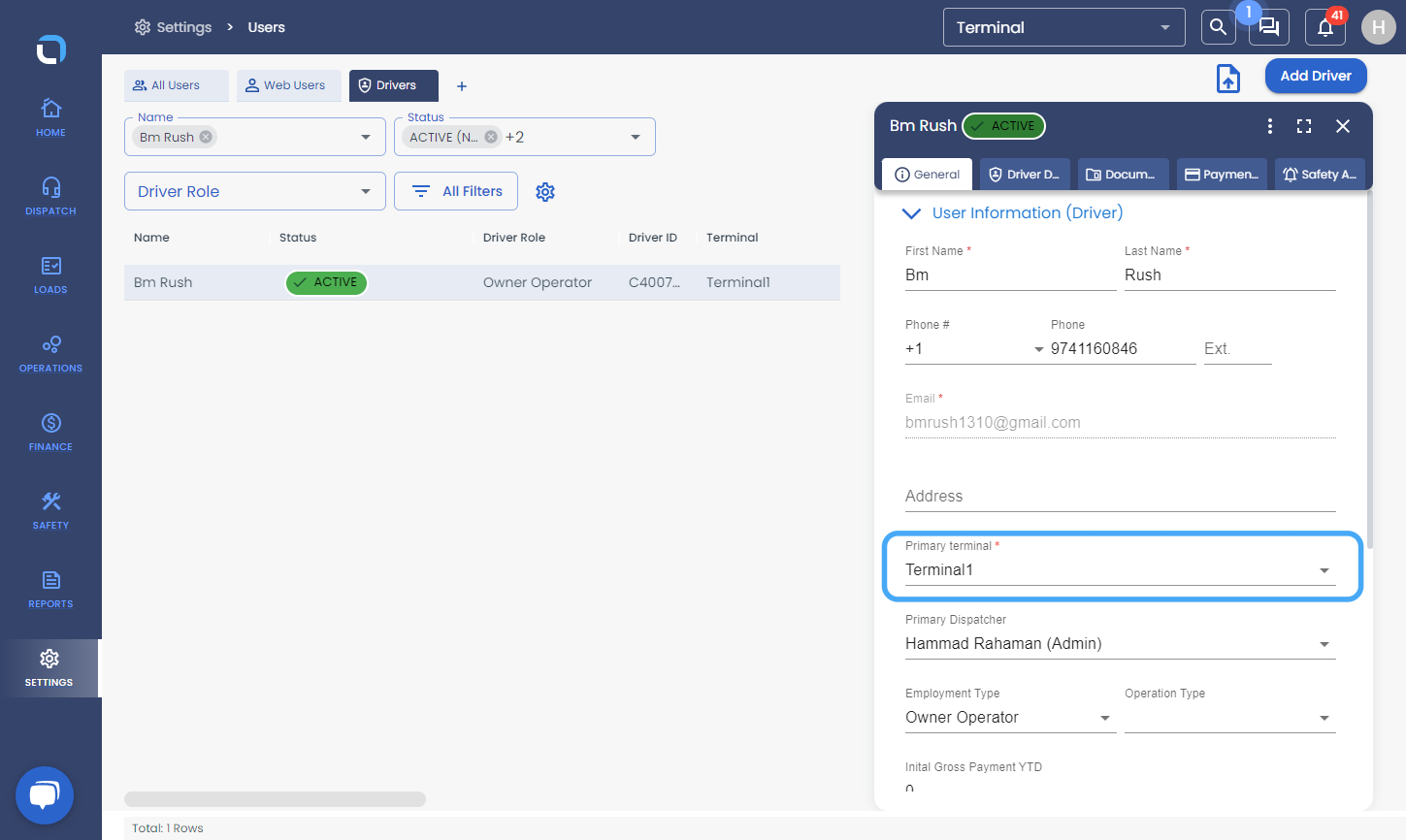Open messages chat icon in header
The image size is (1406, 840).
(x=1269, y=27)
